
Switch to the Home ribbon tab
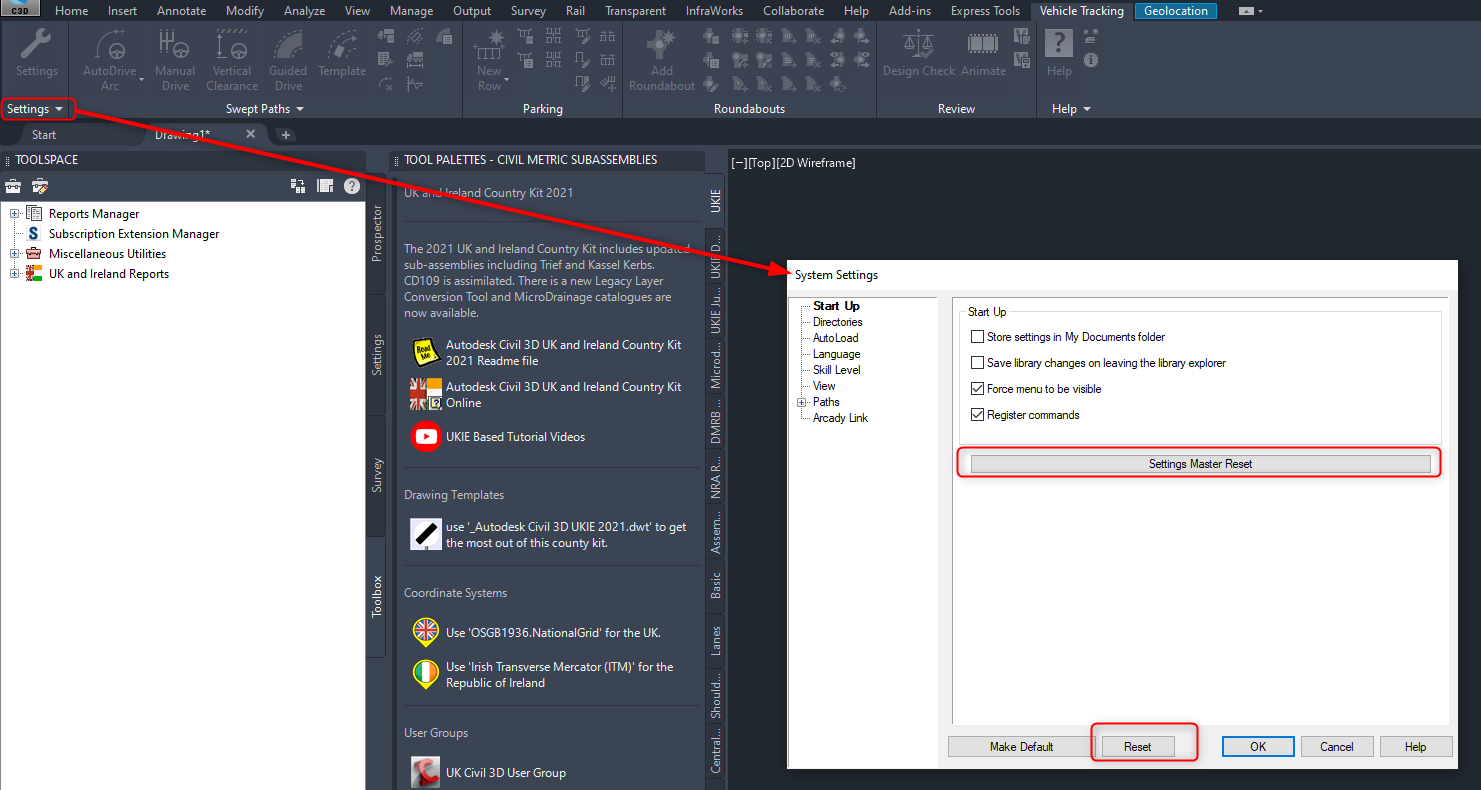71,11
